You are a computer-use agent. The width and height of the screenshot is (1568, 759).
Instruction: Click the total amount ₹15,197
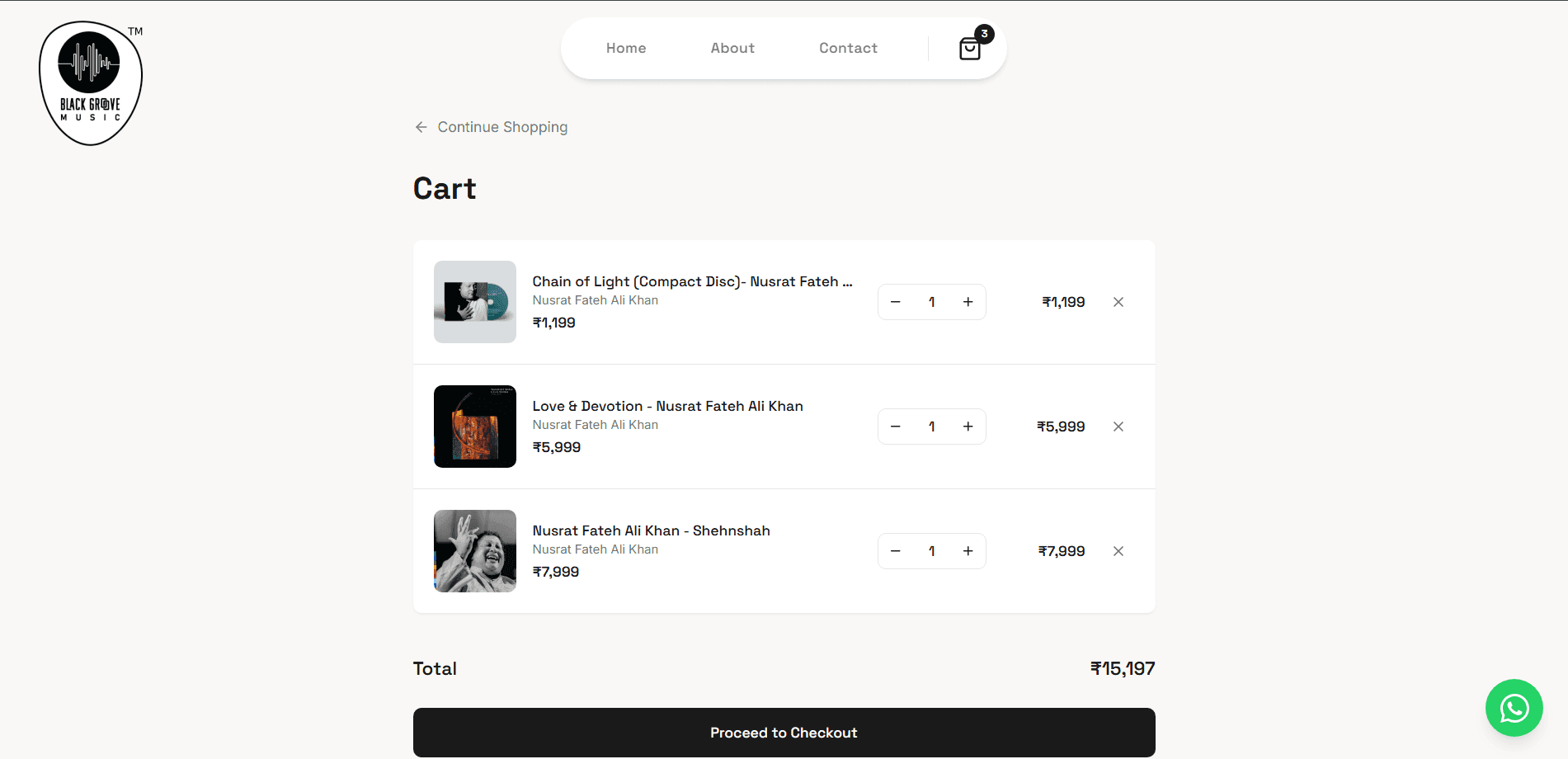click(x=1123, y=668)
